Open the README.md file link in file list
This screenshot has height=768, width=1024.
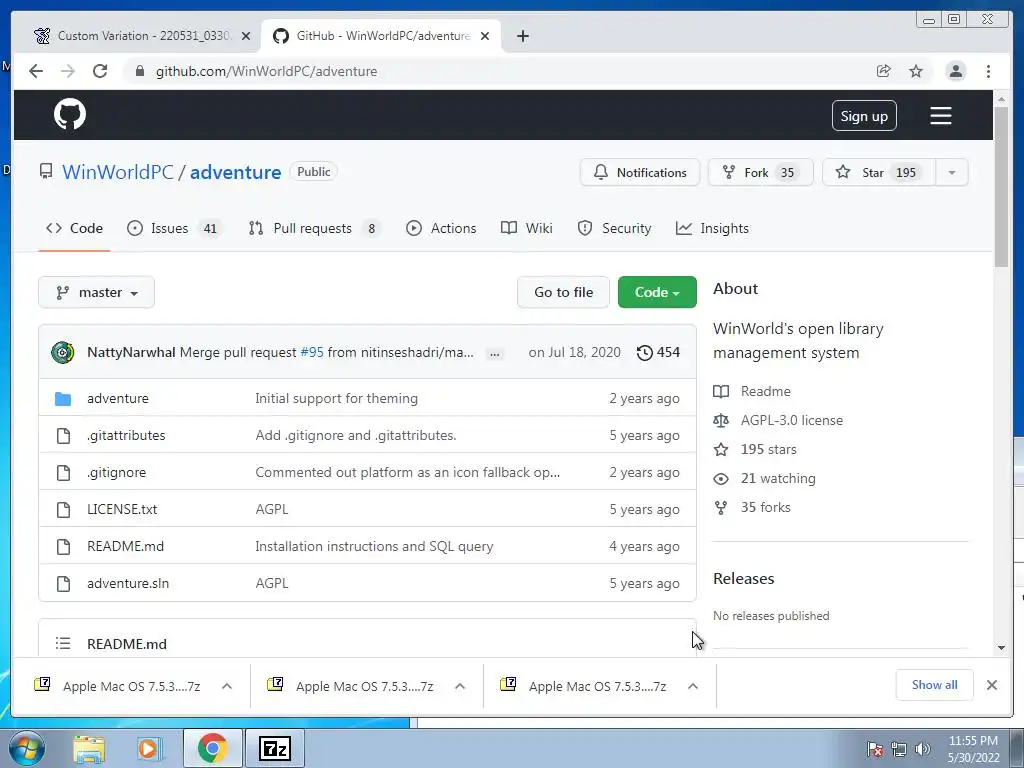pos(125,546)
